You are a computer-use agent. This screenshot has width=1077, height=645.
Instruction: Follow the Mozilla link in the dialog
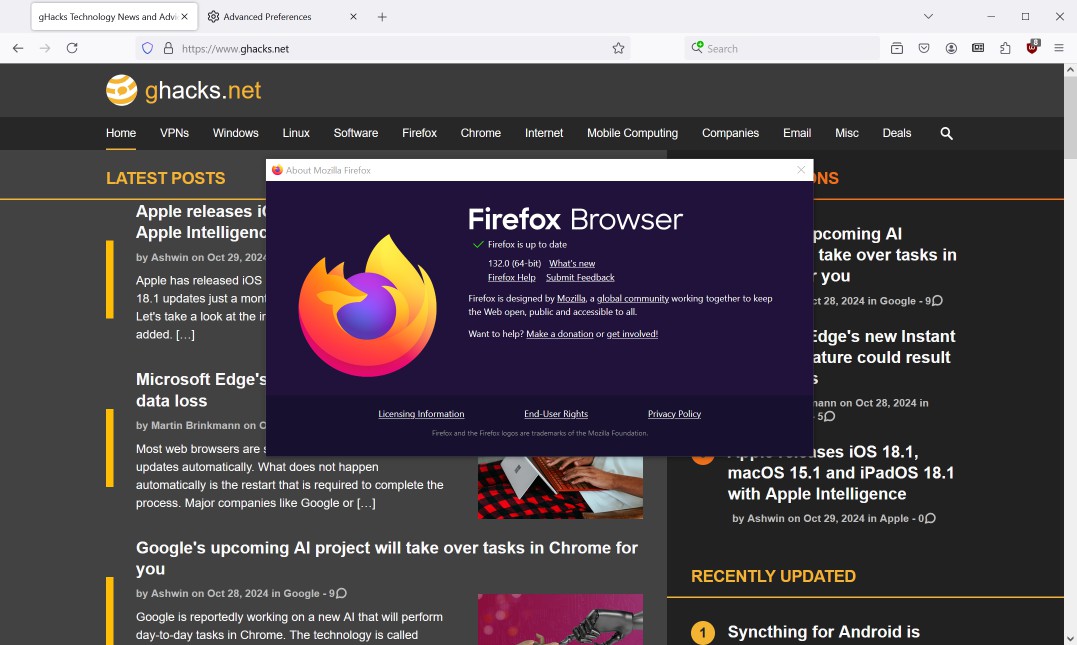tap(571, 298)
